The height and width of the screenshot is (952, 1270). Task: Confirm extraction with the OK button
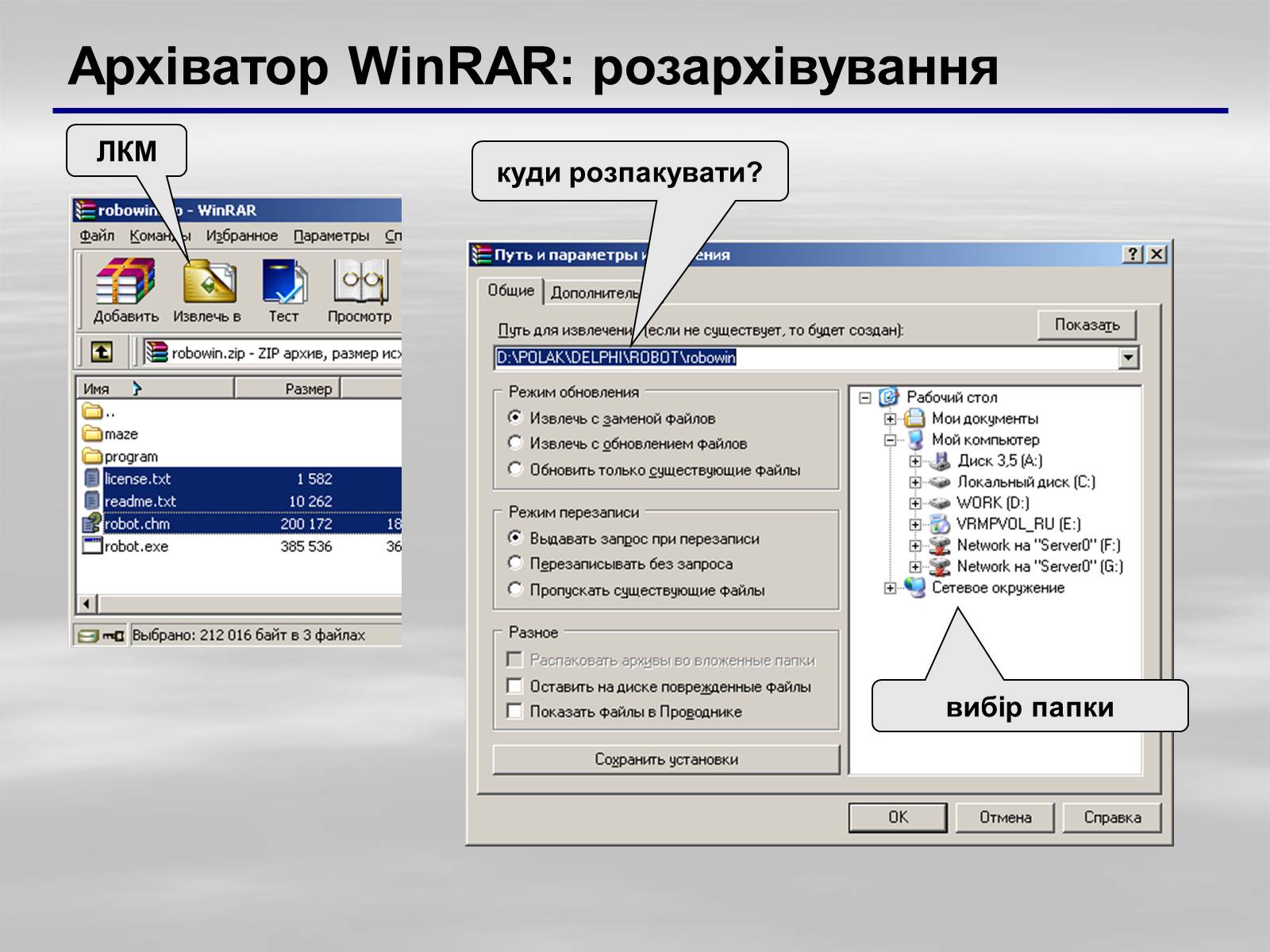pos(898,817)
